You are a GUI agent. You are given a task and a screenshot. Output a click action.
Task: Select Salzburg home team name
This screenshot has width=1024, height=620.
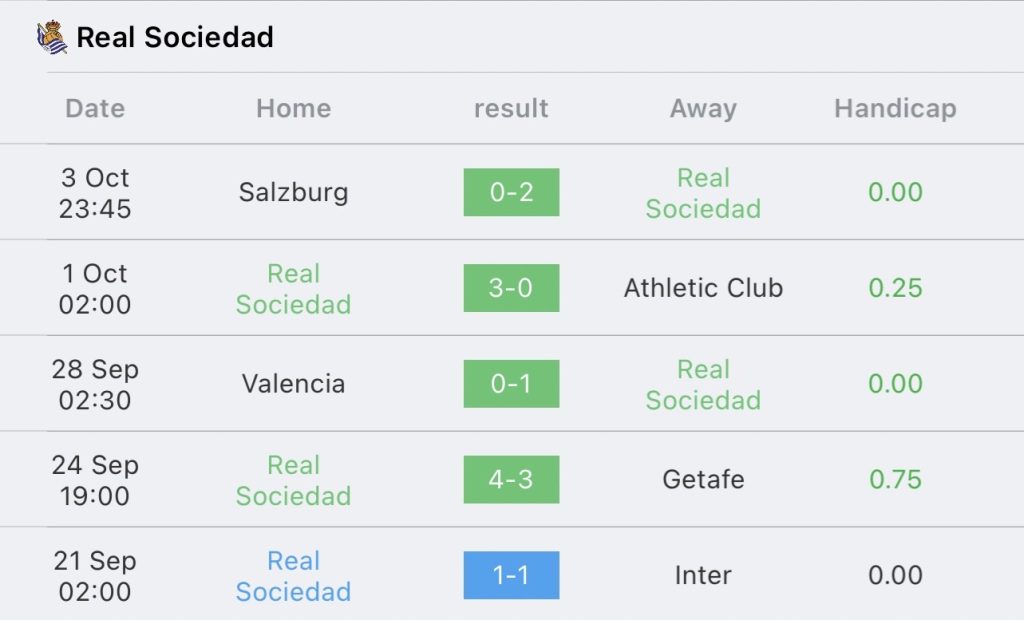293,193
